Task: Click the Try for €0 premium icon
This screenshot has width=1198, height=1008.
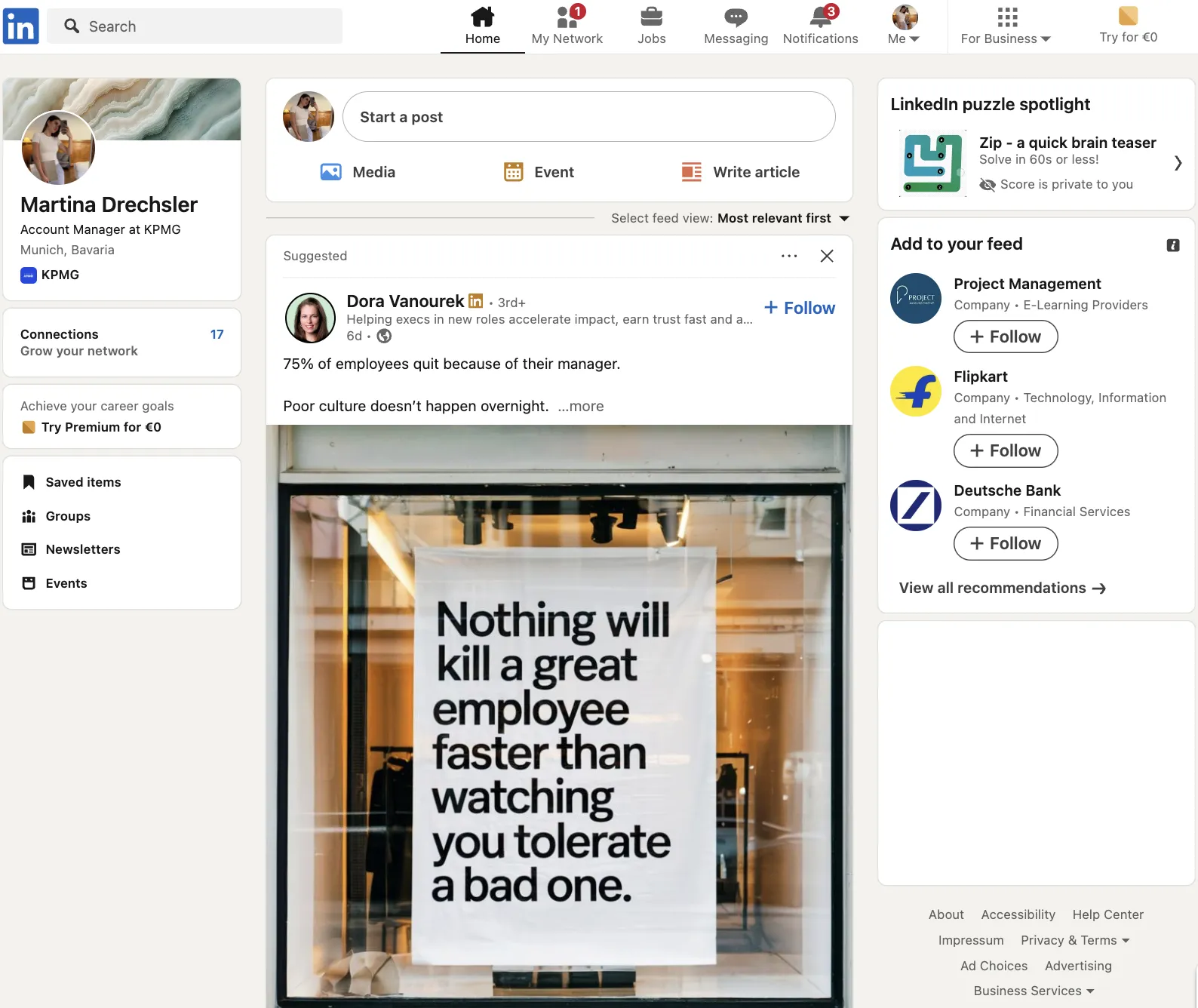Action: click(x=1128, y=16)
